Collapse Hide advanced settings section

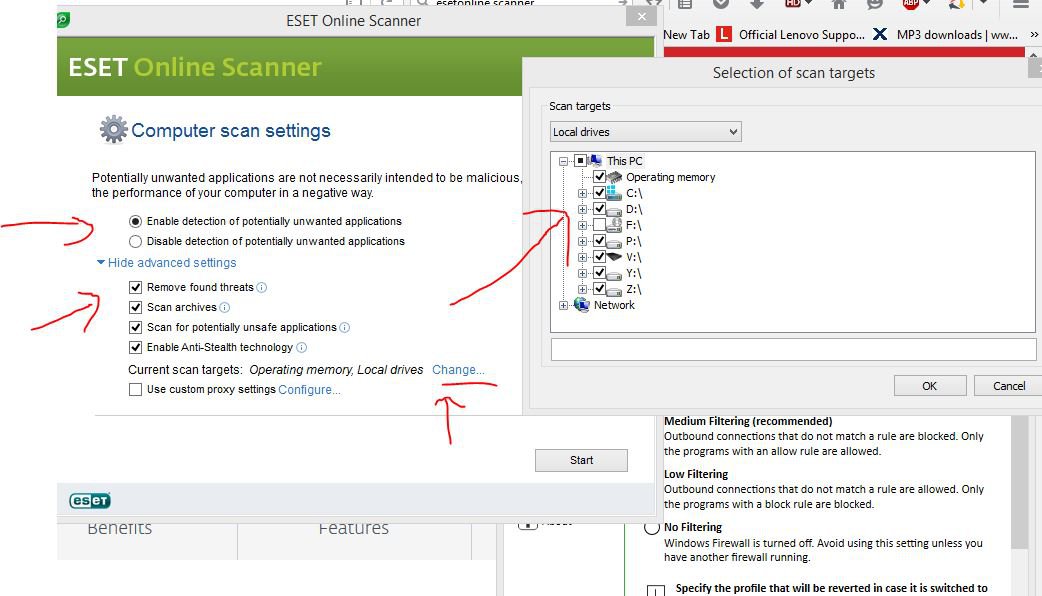tap(167, 263)
